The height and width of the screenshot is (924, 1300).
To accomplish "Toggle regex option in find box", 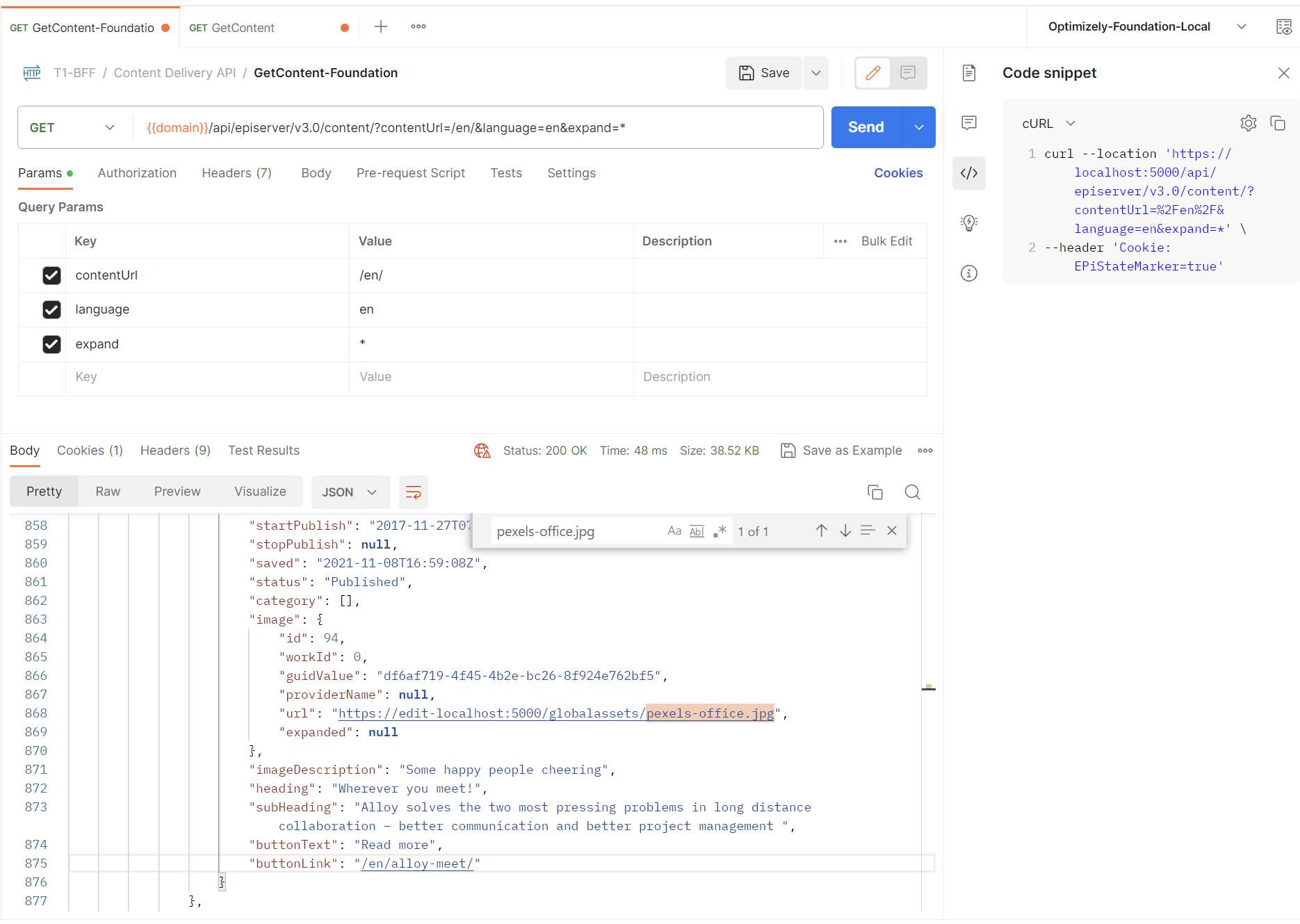I will pos(720,531).
